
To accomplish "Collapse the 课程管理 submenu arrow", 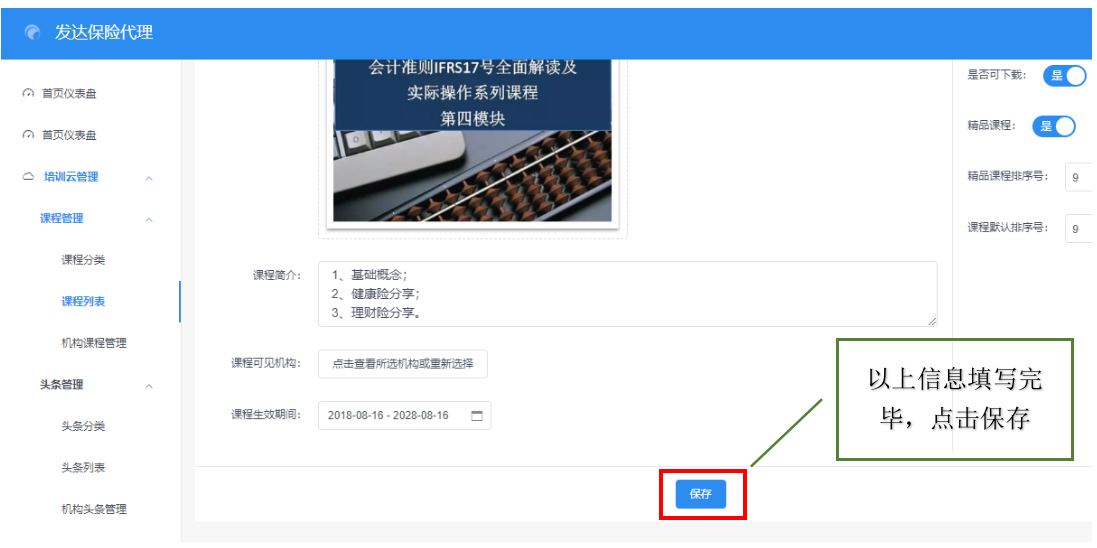I will 149,219.
